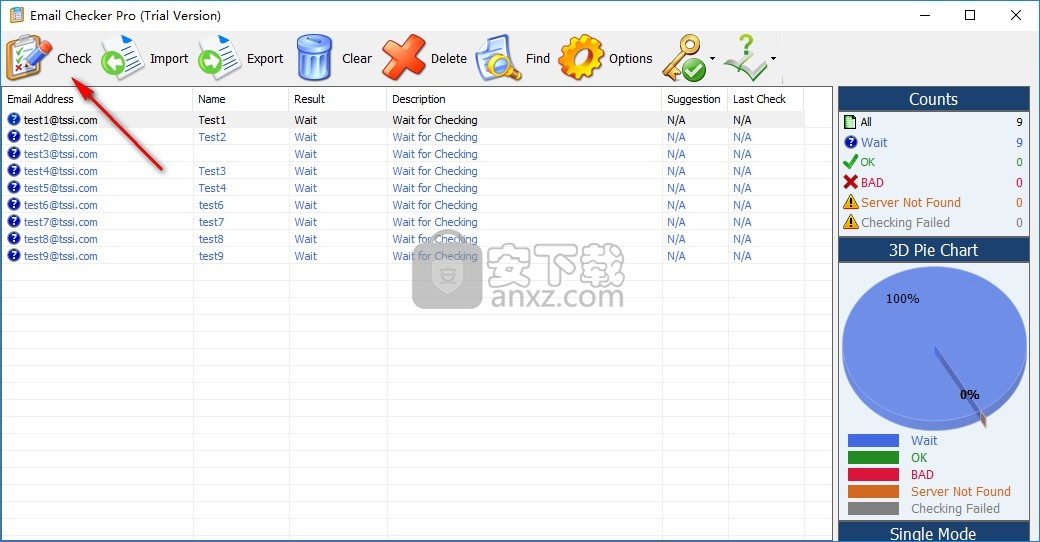This screenshot has height=542, width=1040.
Task: Click the question icon for test9@tssi.com
Action: [14, 255]
